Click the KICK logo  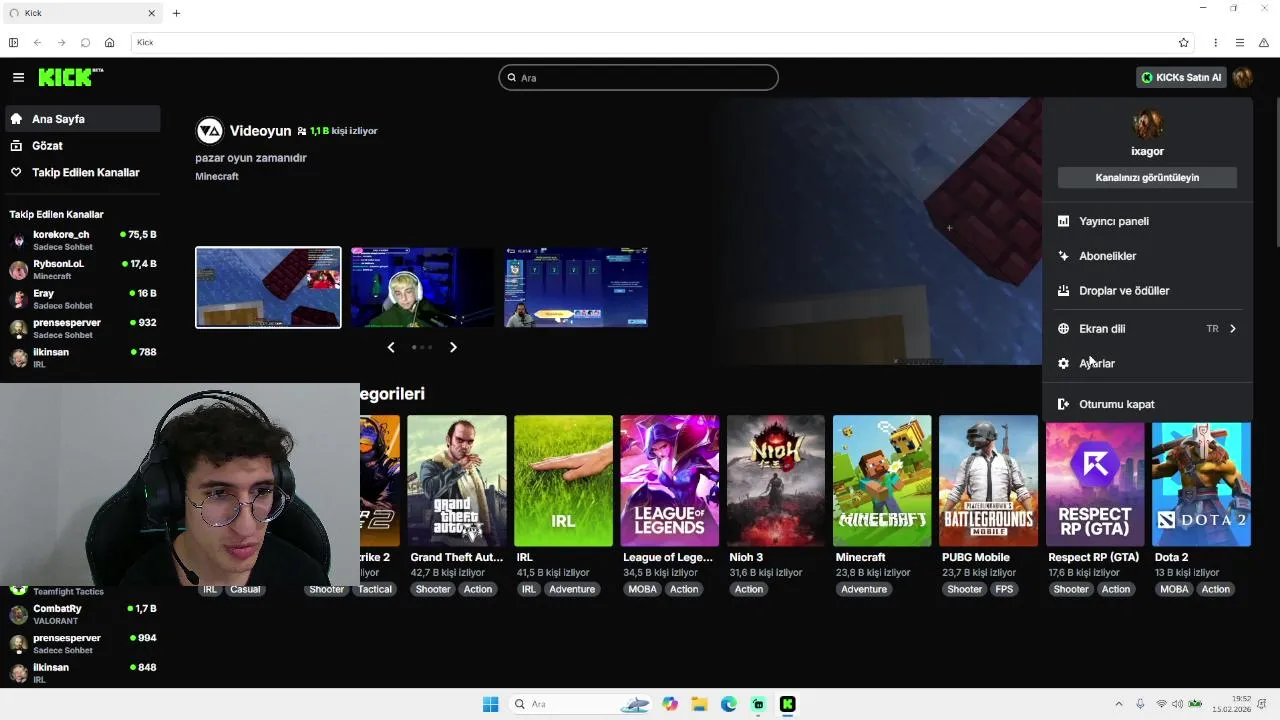coord(70,77)
